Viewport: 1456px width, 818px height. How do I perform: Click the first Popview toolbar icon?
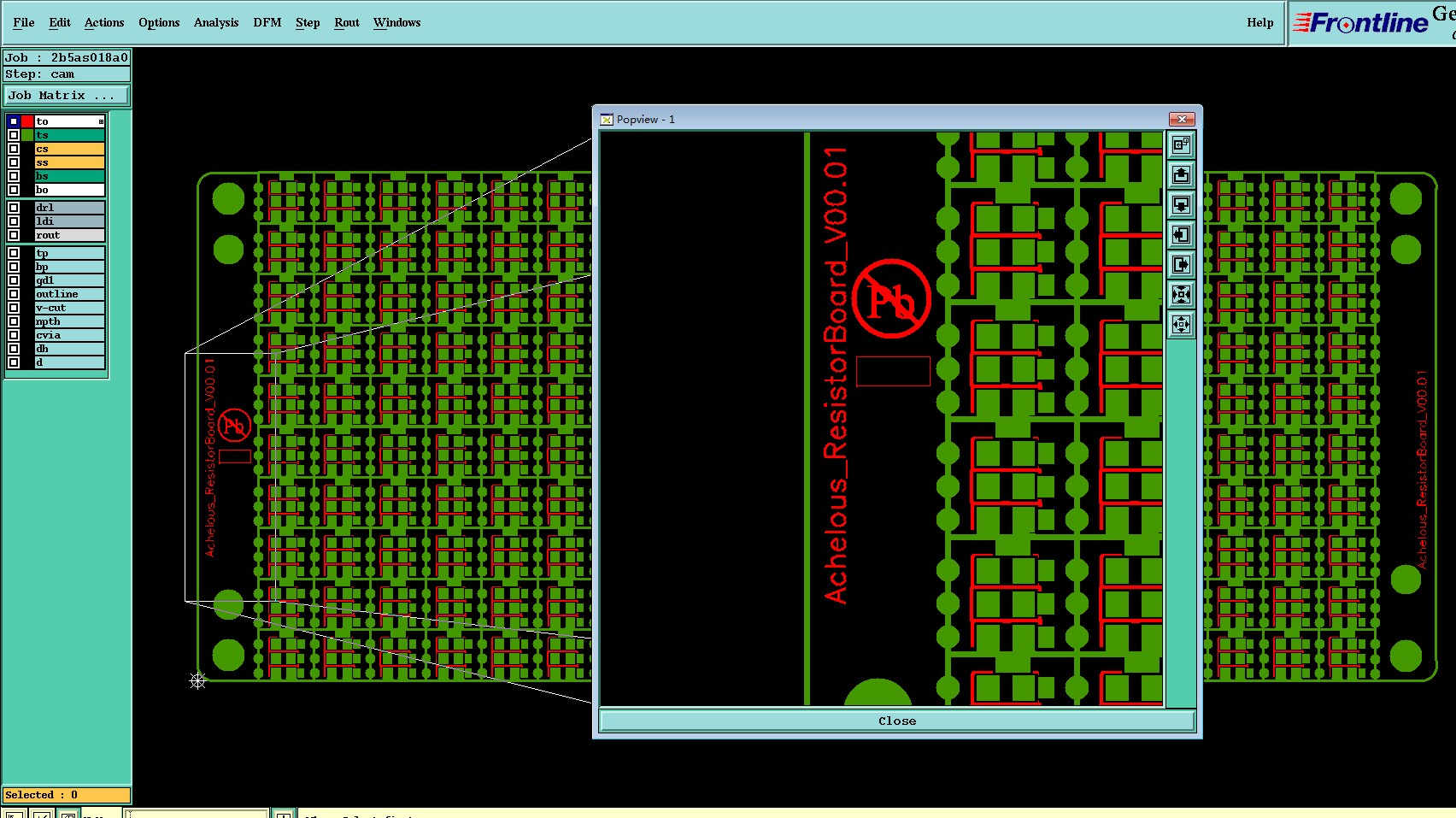pyautogui.click(x=1181, y=145)
